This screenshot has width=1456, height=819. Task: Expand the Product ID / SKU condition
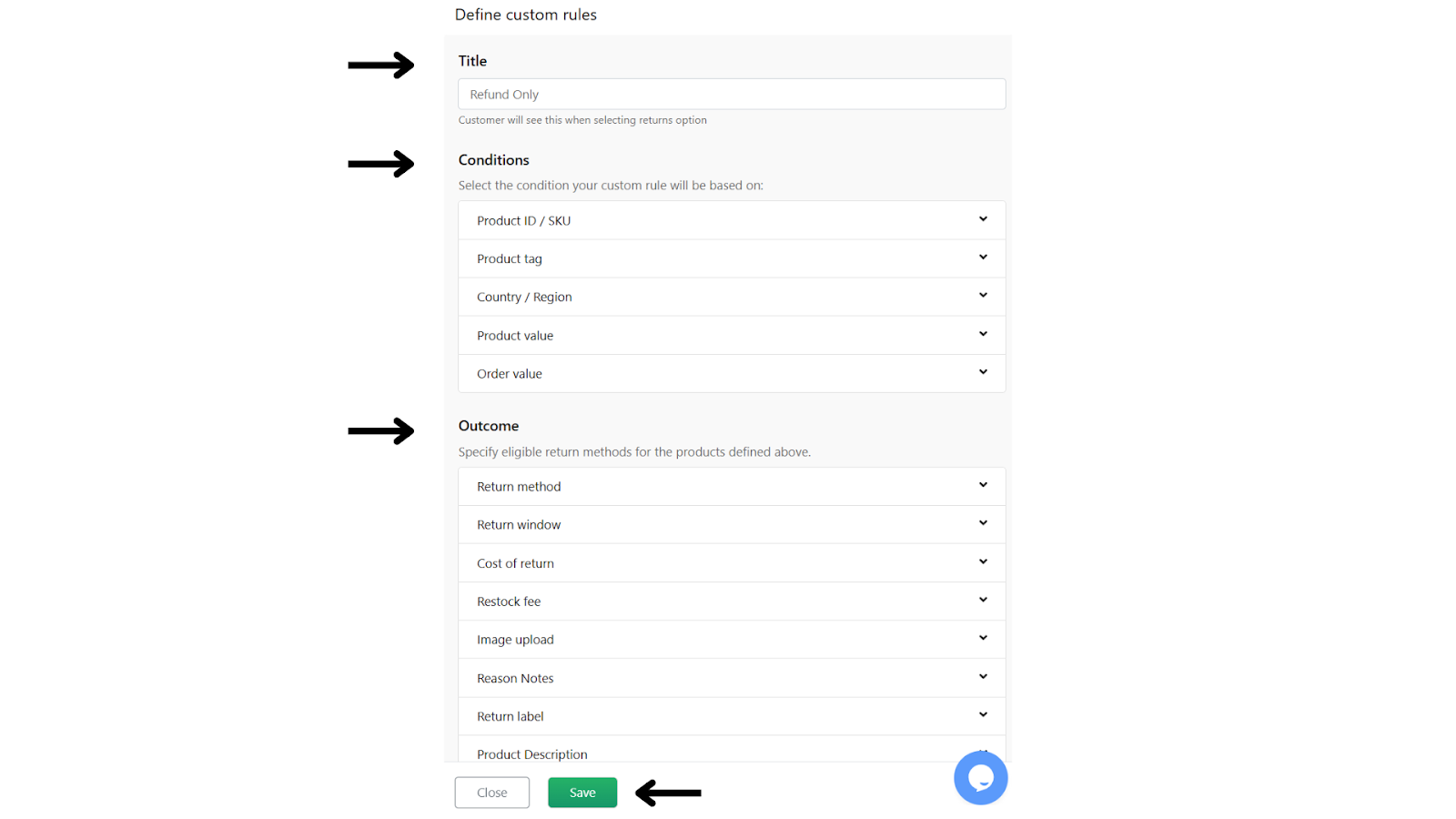point(732,220)
